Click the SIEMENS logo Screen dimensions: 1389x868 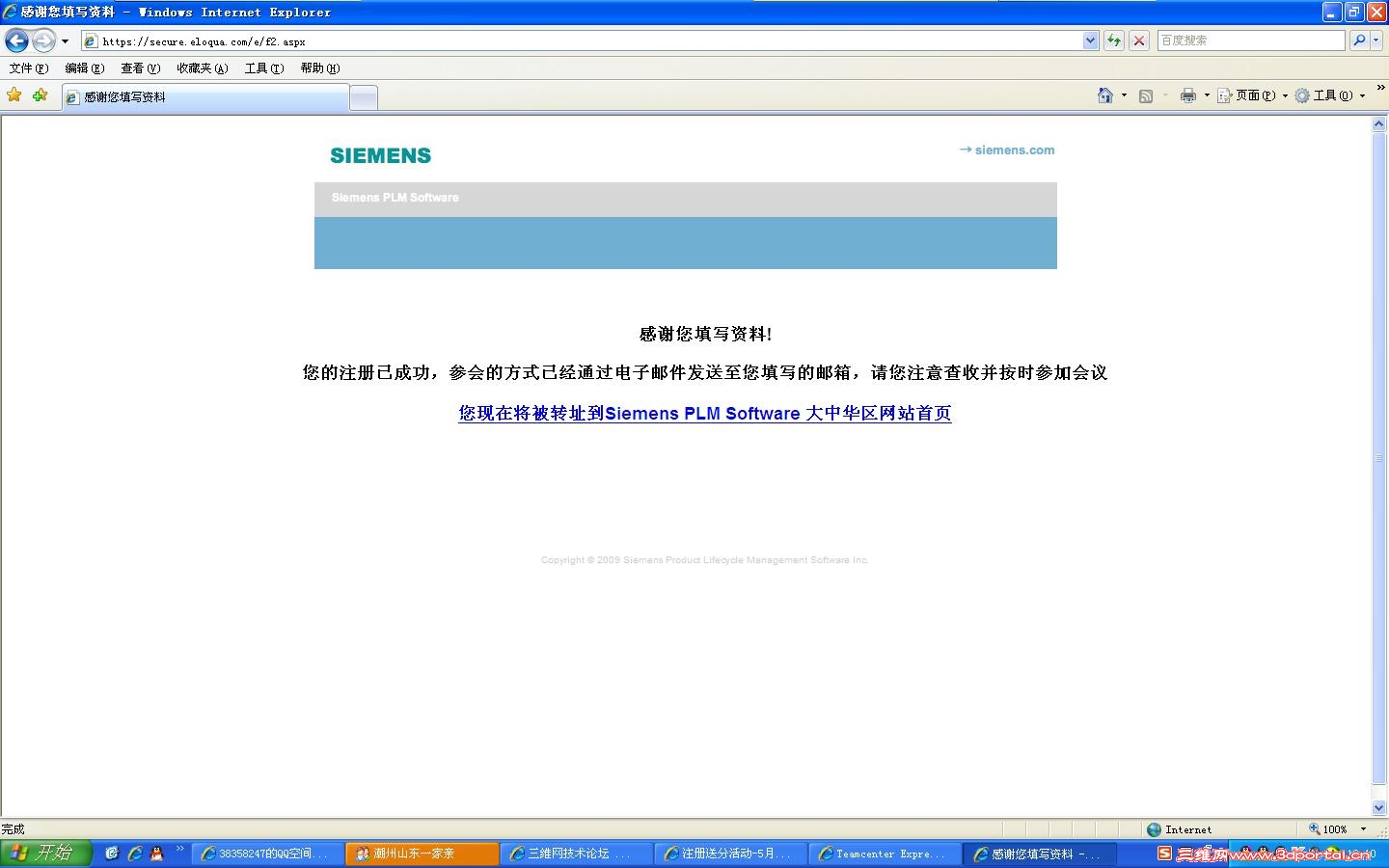[x=380, y=155]
